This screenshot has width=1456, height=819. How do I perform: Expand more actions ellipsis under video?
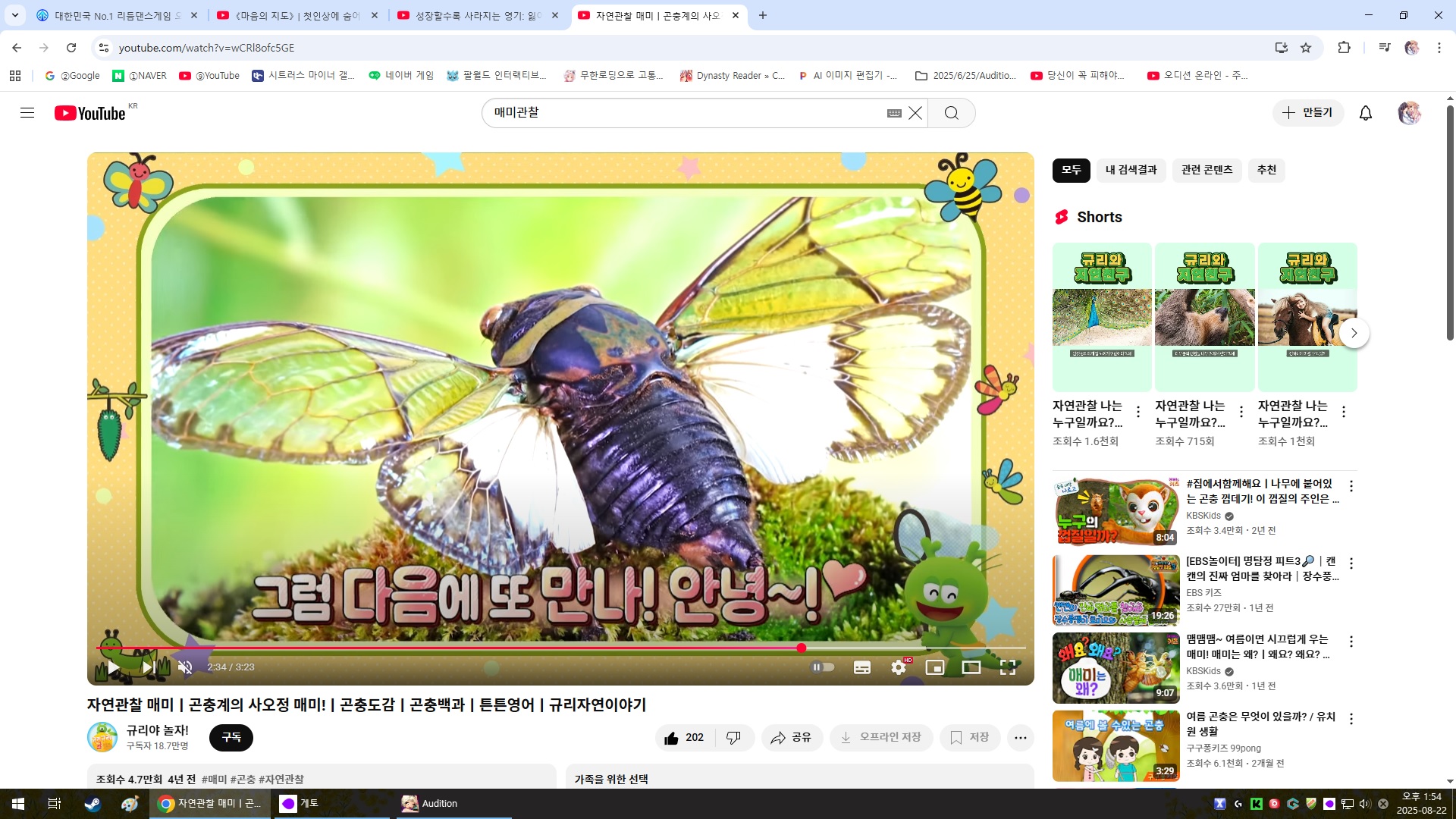(x=1021, y=738)
